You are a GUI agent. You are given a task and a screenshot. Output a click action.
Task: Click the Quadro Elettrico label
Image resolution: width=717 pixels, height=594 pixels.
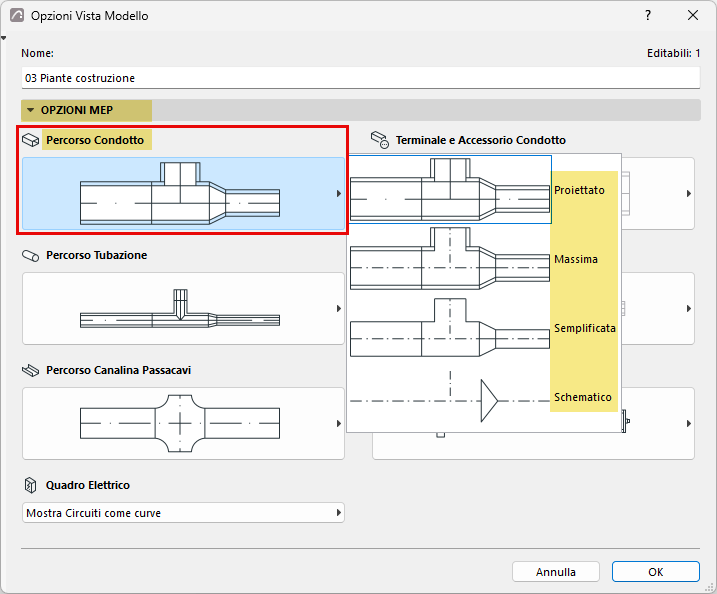pos(88,485)
